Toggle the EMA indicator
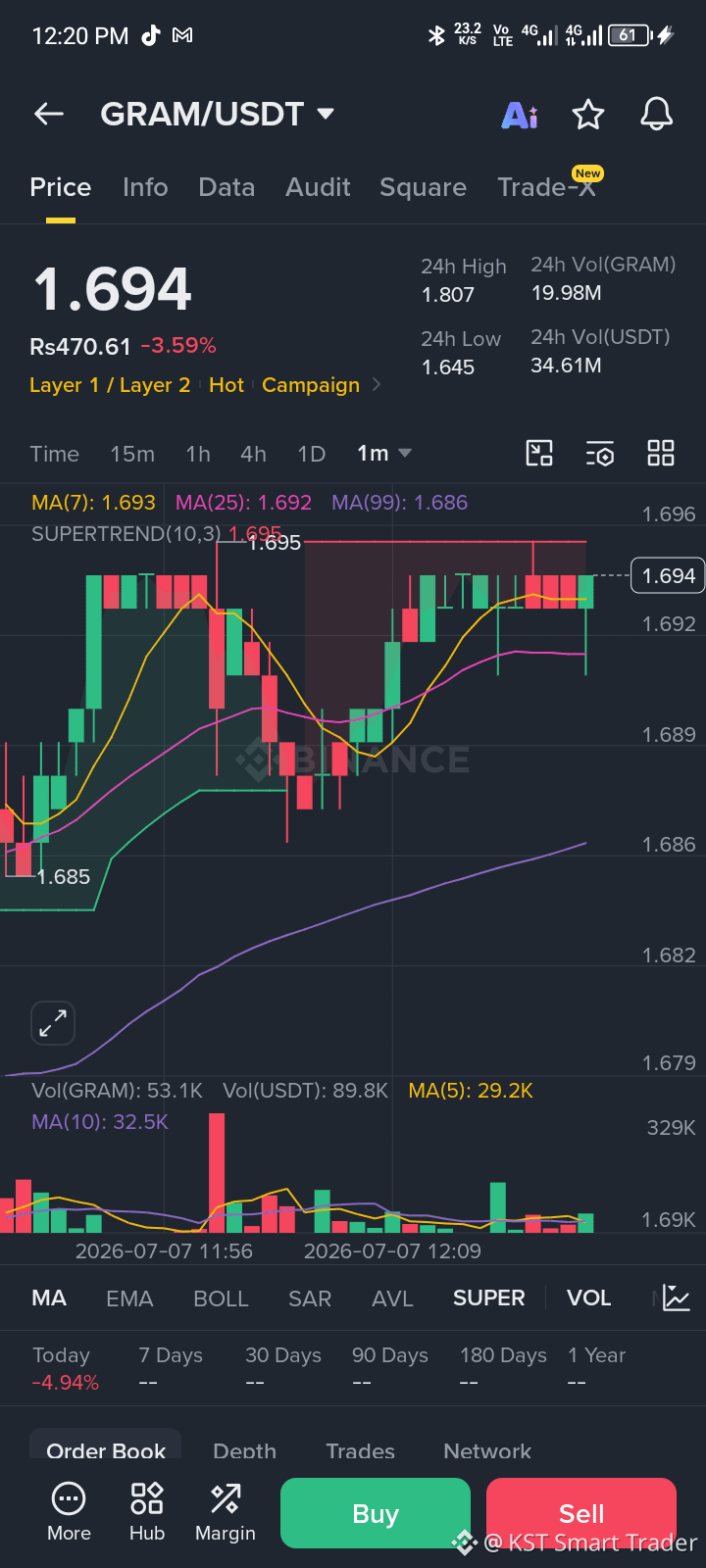Viewport: 706px width, 1568px height. pos(129,1298)
